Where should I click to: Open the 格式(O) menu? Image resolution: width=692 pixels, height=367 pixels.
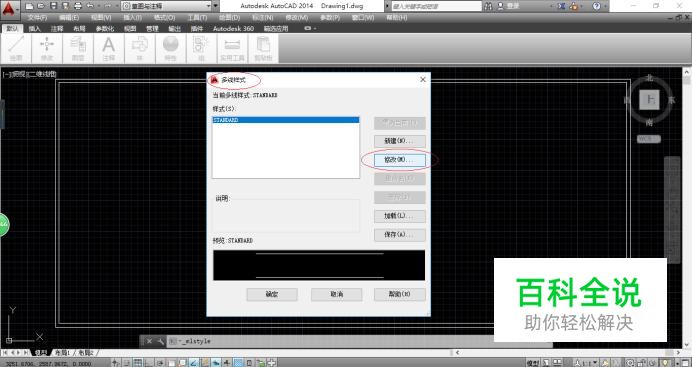coord(165,18)
